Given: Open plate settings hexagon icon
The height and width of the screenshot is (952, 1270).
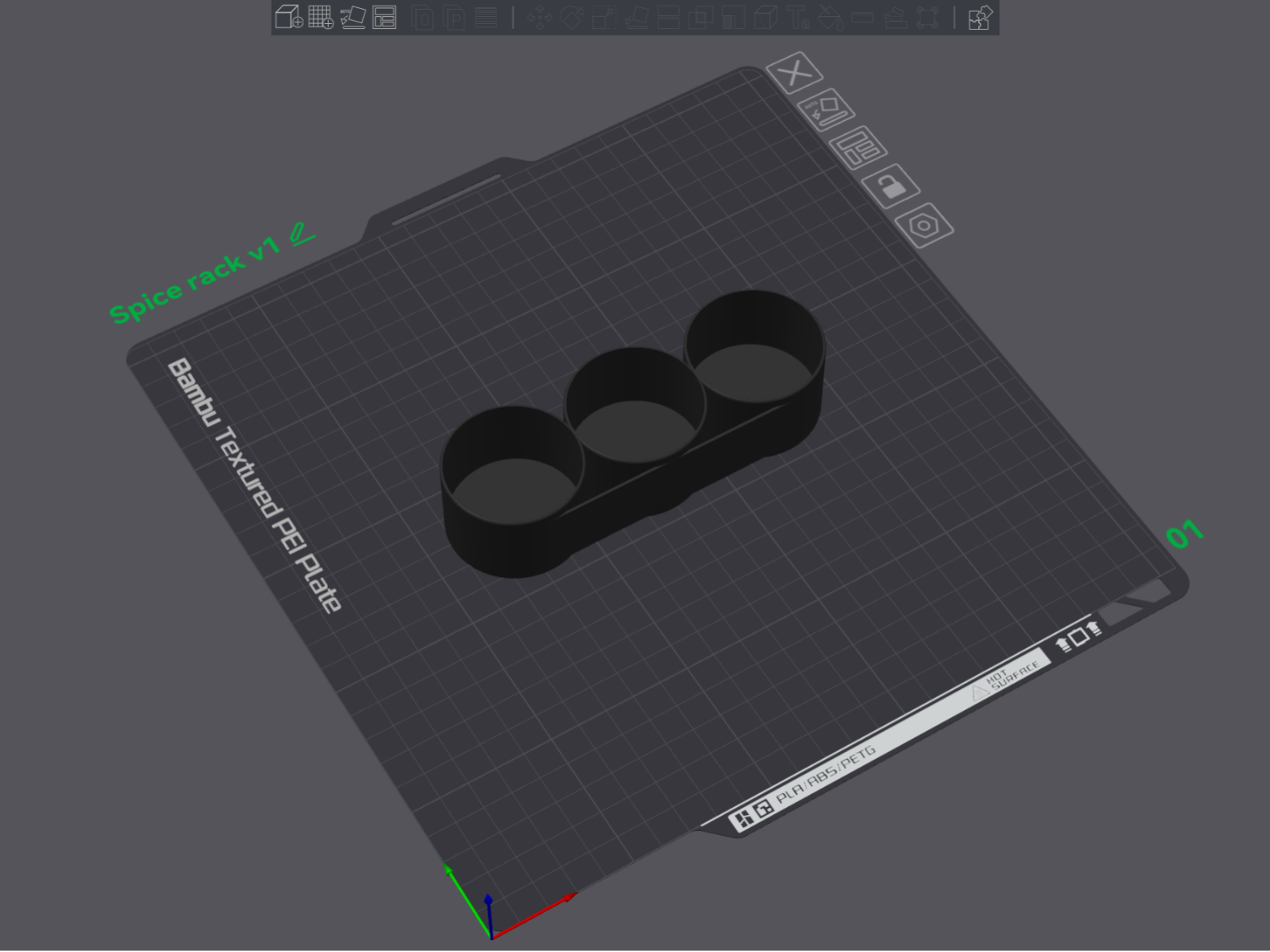Looking at the screenshot, I should click(924, 225).
